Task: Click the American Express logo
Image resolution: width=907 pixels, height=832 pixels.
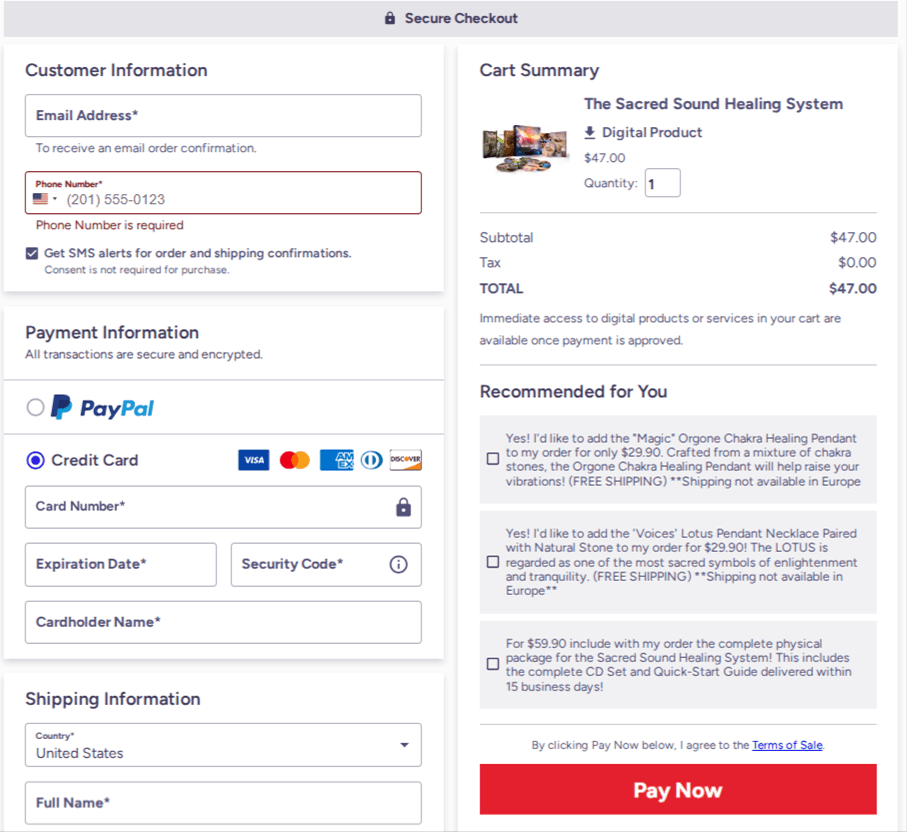Action: click(x=336, y=460)
